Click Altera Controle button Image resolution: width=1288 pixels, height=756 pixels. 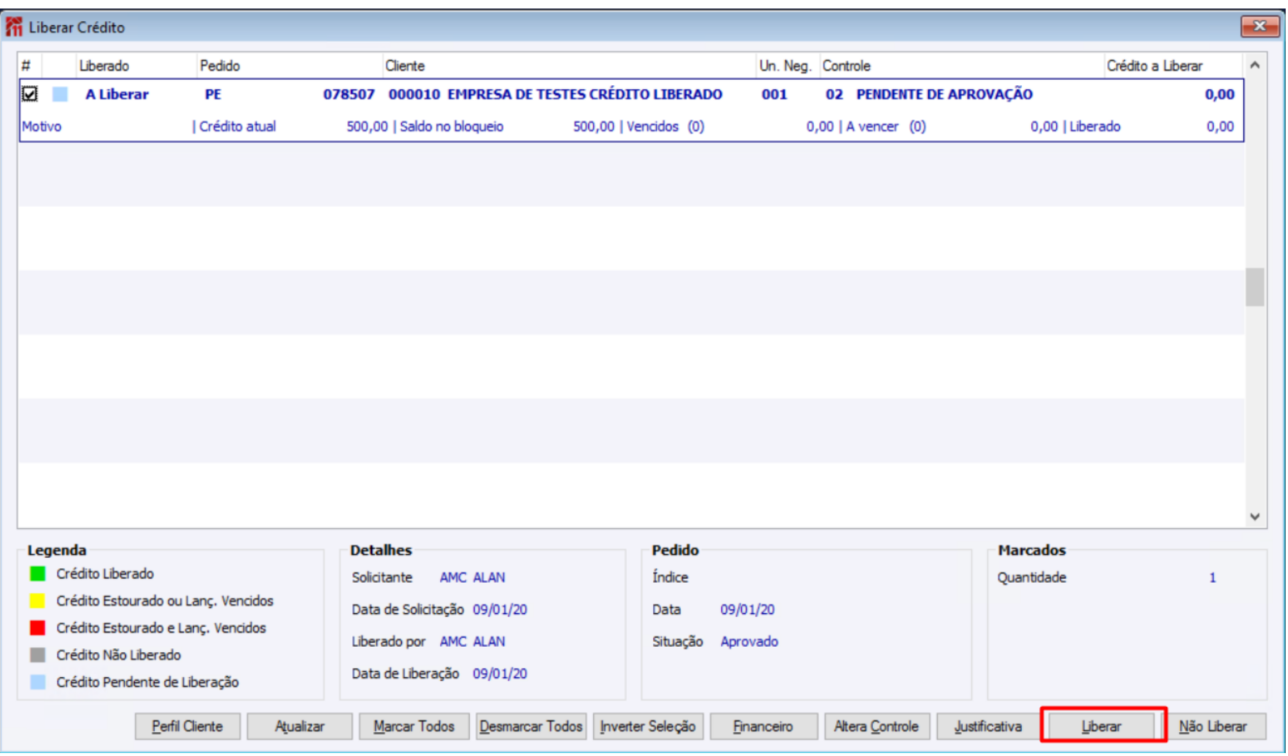tap(876, 727)
